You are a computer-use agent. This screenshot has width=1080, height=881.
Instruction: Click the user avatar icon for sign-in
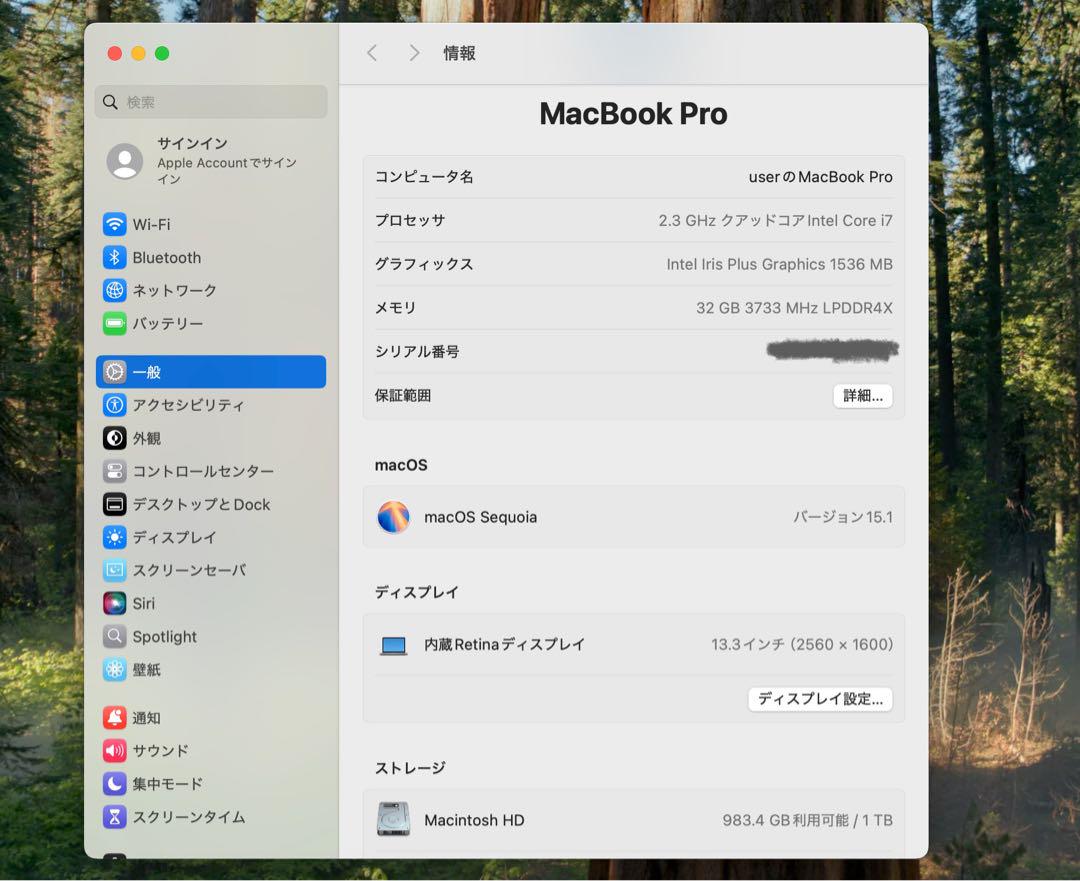tap(125, 161)
